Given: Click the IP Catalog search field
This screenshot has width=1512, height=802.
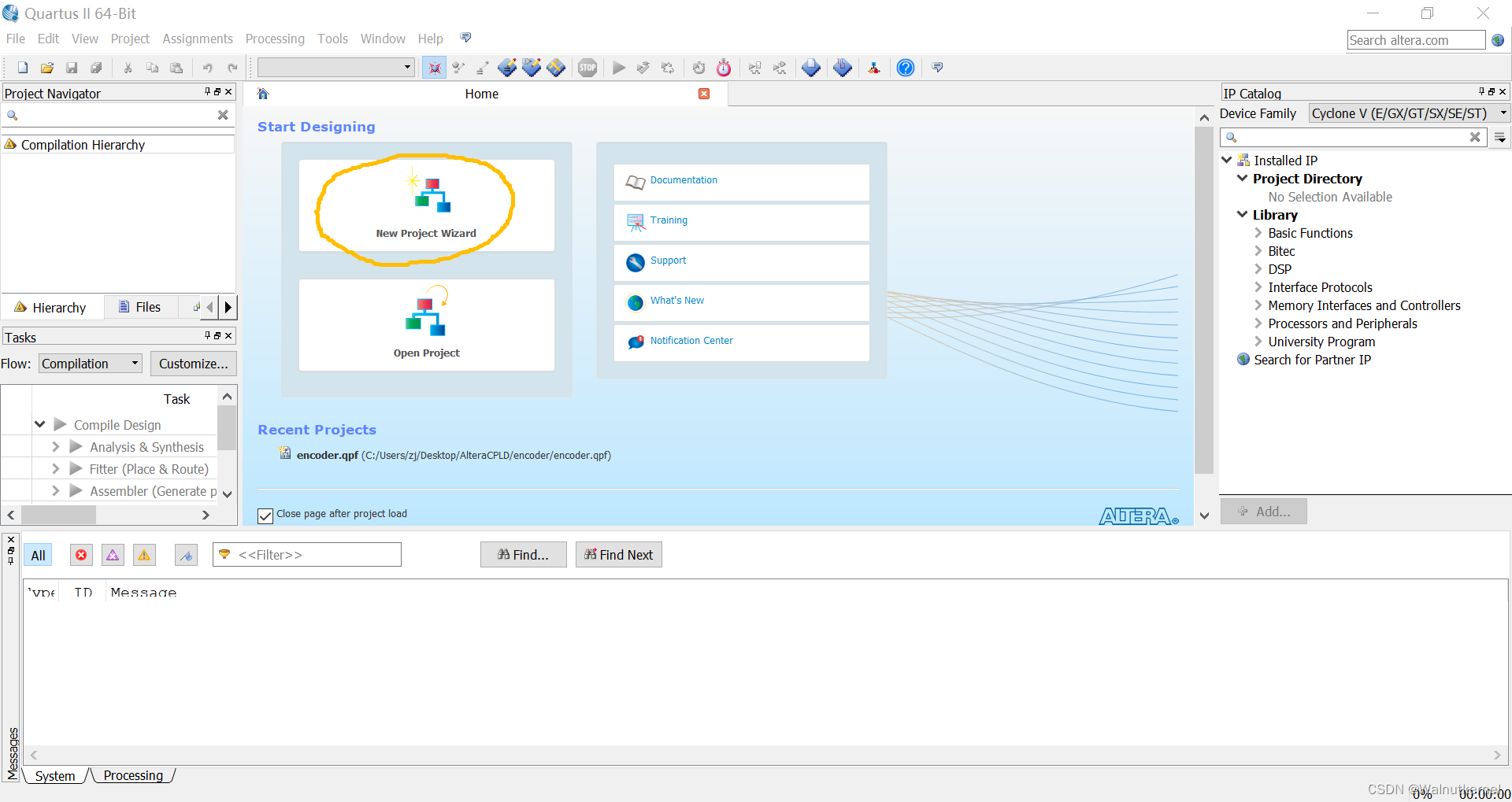Looking at the screenshot, I should 1353,137.
